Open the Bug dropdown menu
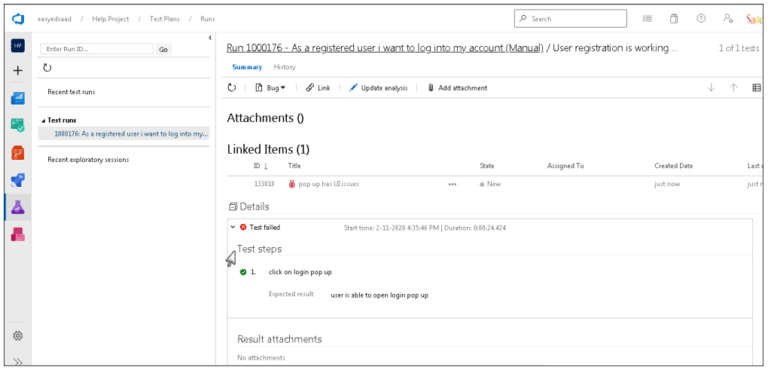The image size is (768, 370). pos(270,88)
